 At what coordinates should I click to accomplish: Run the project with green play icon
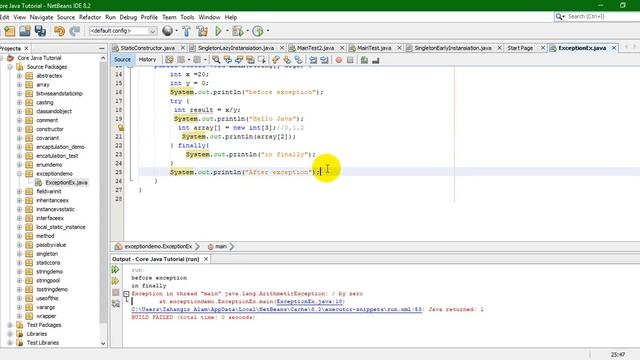point(218,31)
